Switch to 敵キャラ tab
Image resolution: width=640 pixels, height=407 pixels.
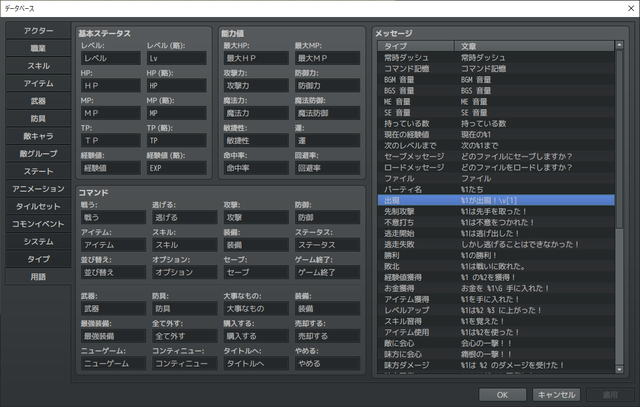tap(38, 136)
